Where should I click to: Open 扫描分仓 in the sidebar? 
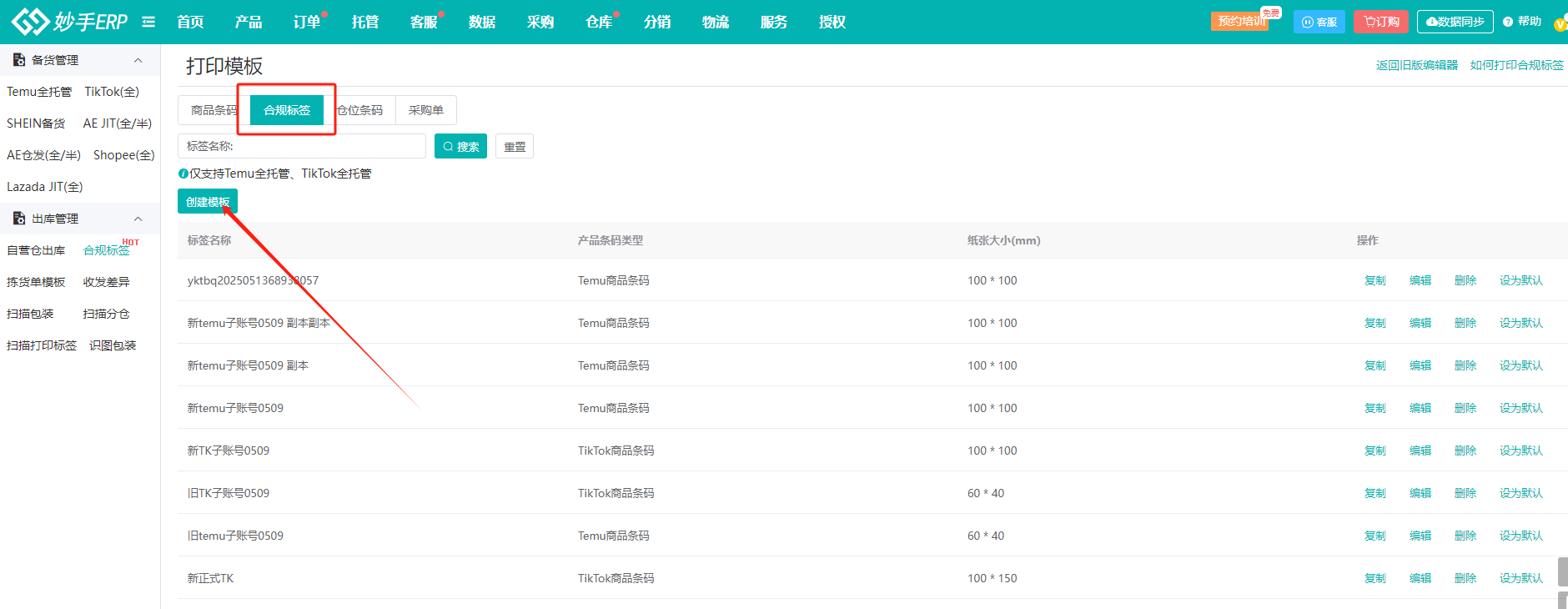107,314
